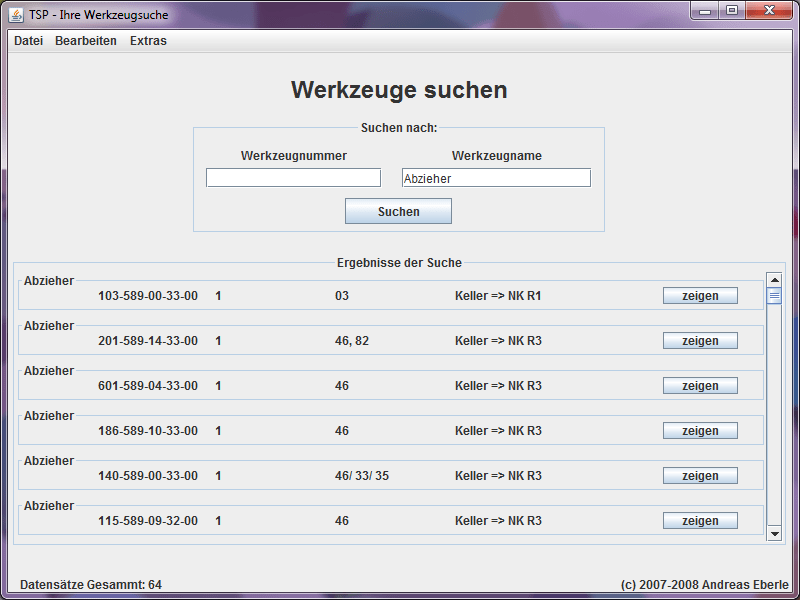Open the Datei menu

(x=27, y=41)
